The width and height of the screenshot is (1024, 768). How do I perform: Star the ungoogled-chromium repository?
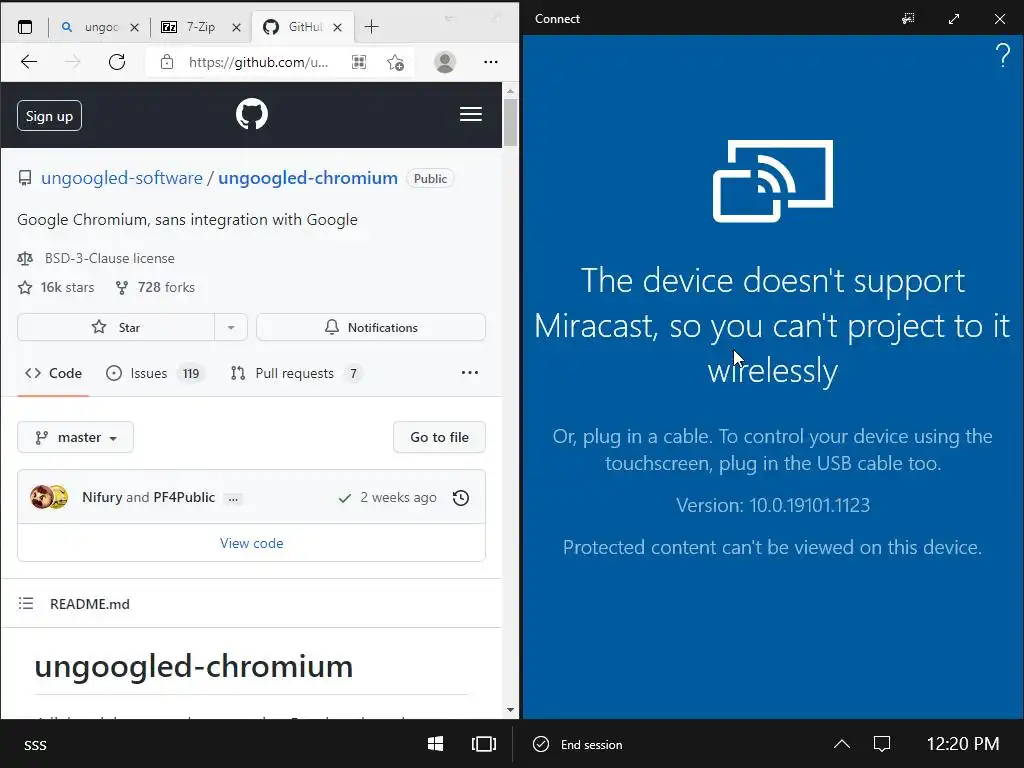(x=116, y=327)
